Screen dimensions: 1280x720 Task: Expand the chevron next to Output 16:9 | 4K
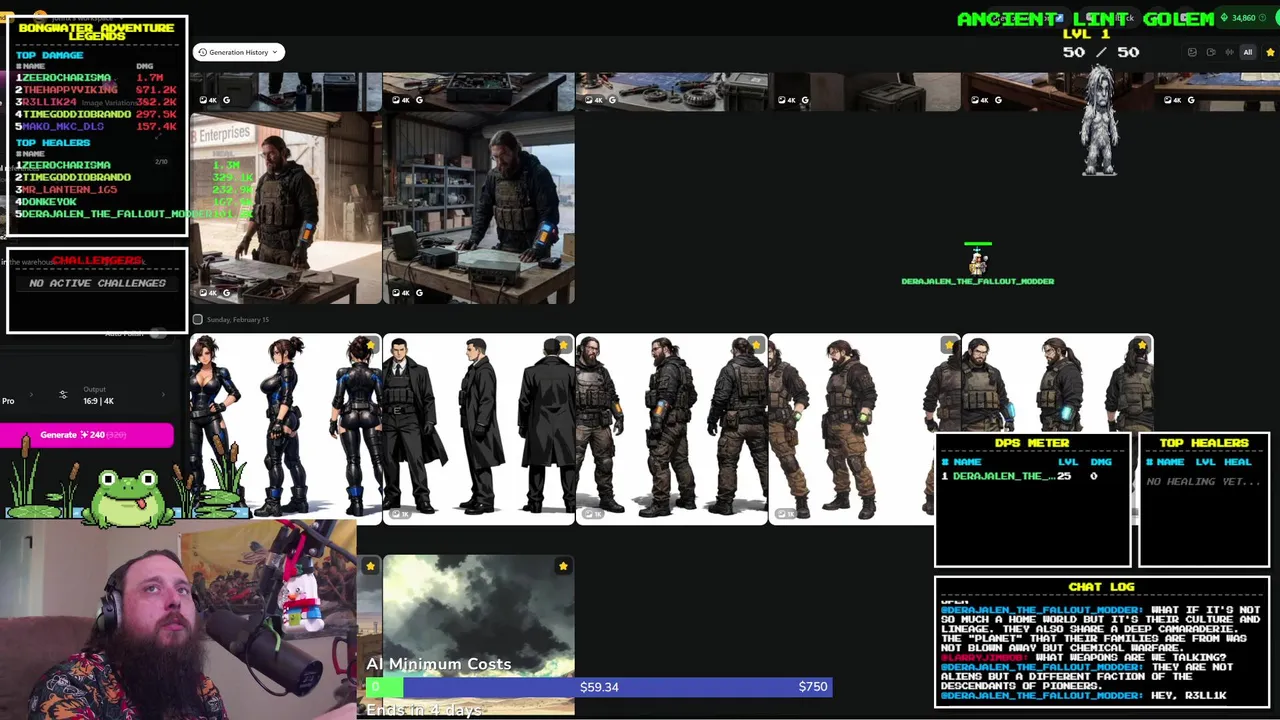(163, 396)
